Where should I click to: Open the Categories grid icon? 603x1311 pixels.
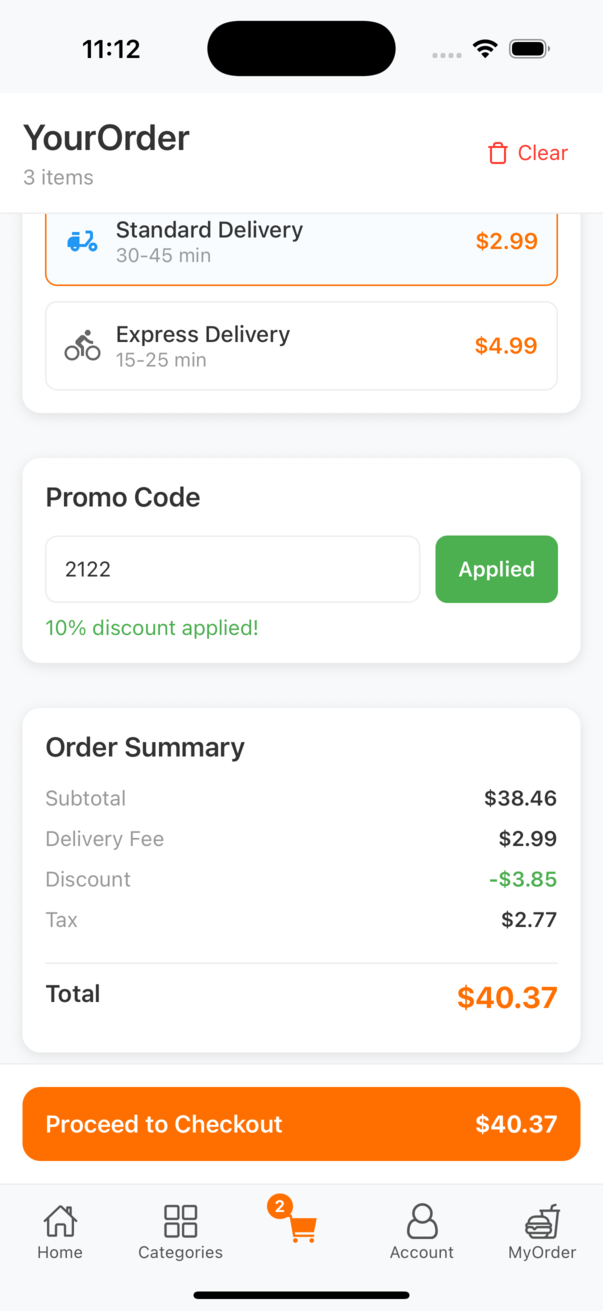(181, 1221)
